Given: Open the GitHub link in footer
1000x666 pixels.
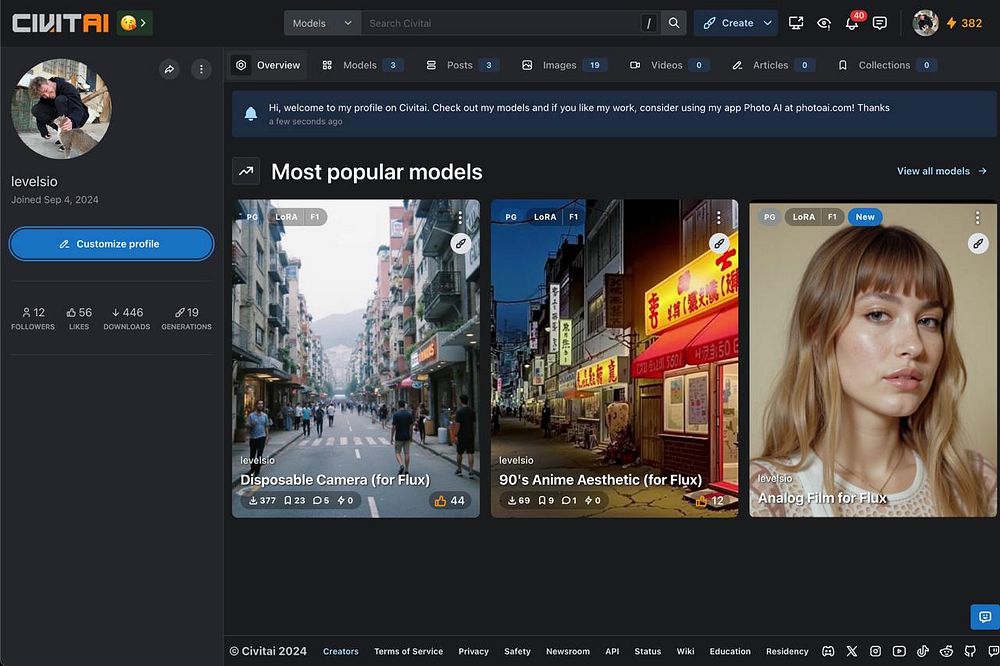Looking at the screenshot, I should click(970, 651).
